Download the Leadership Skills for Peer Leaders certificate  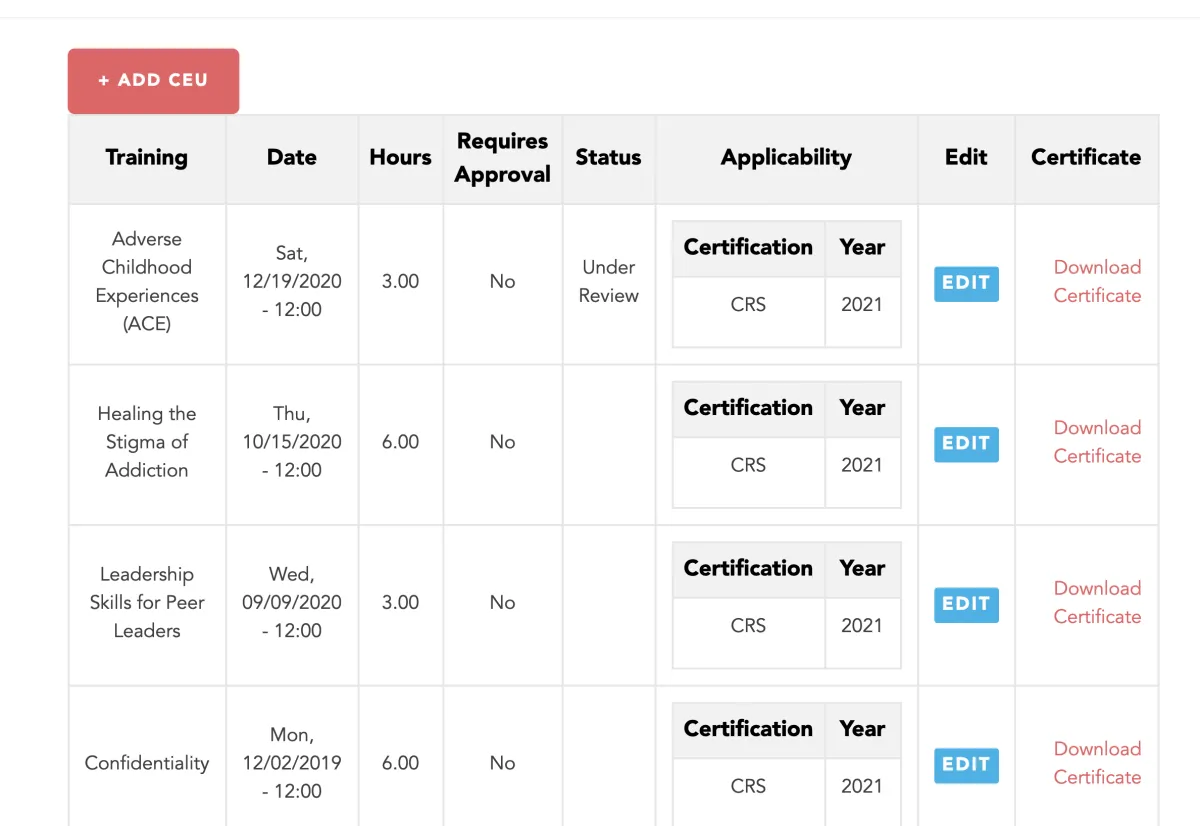tap(1097, 602)
